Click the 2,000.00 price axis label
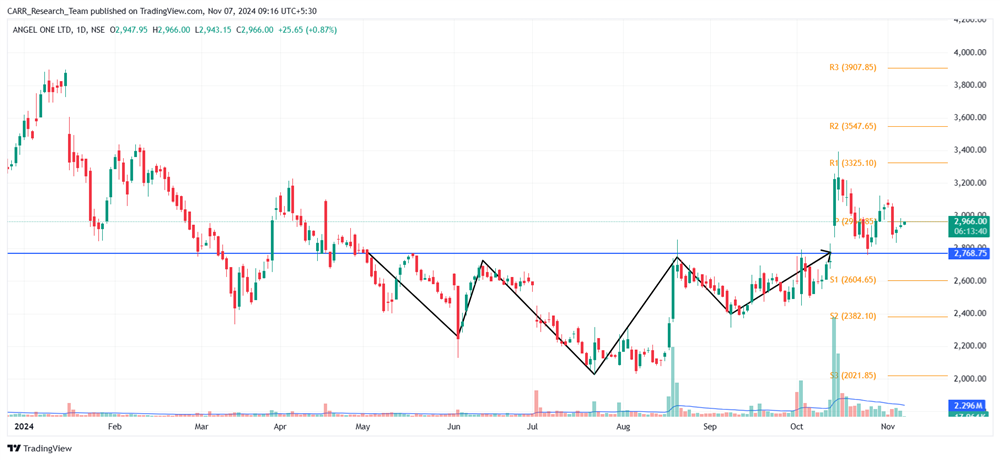This screenshot has width=1000, height=460. [970, 378]
